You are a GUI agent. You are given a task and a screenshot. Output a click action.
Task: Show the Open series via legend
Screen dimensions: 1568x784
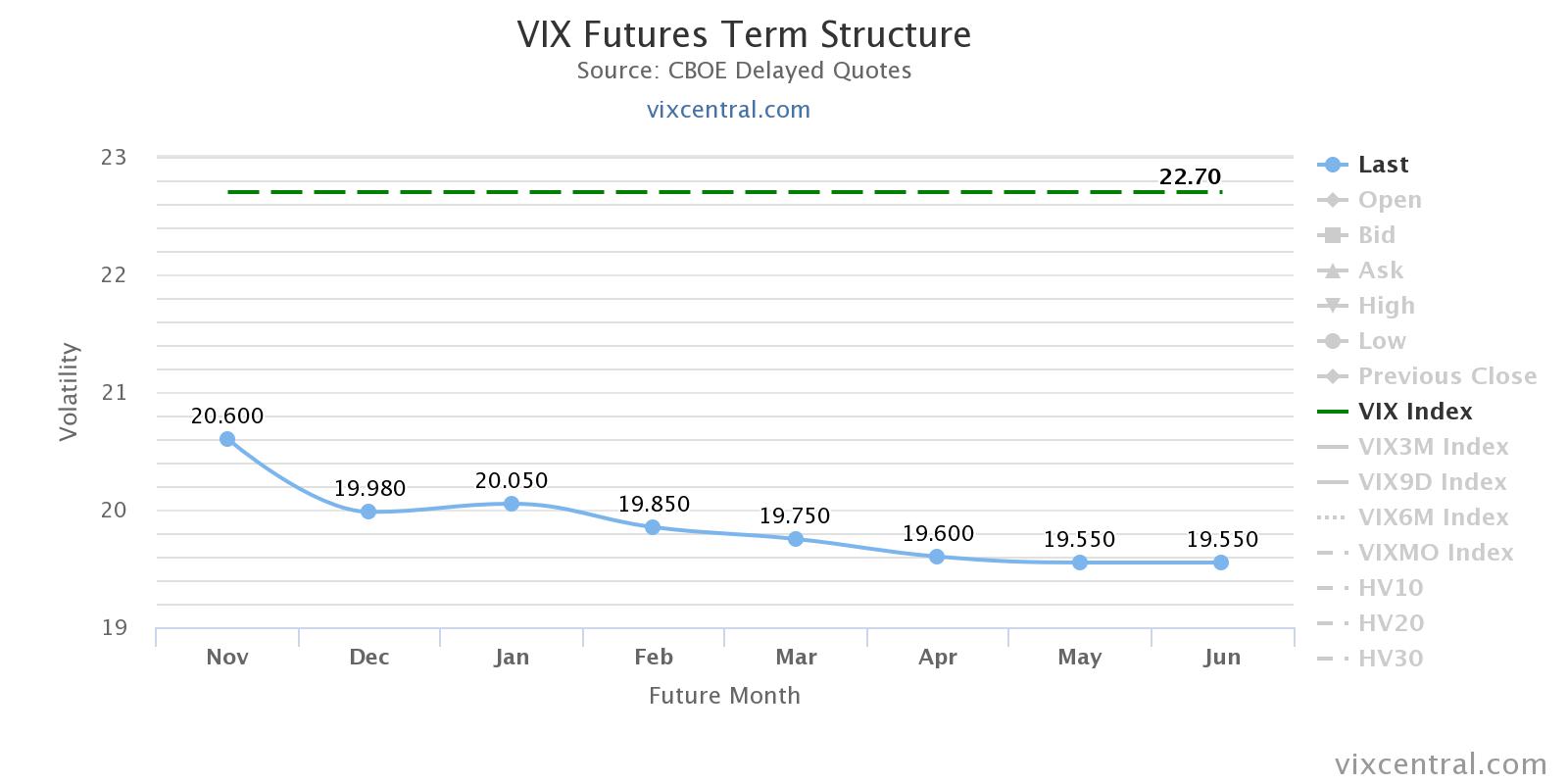(1389, 200)
